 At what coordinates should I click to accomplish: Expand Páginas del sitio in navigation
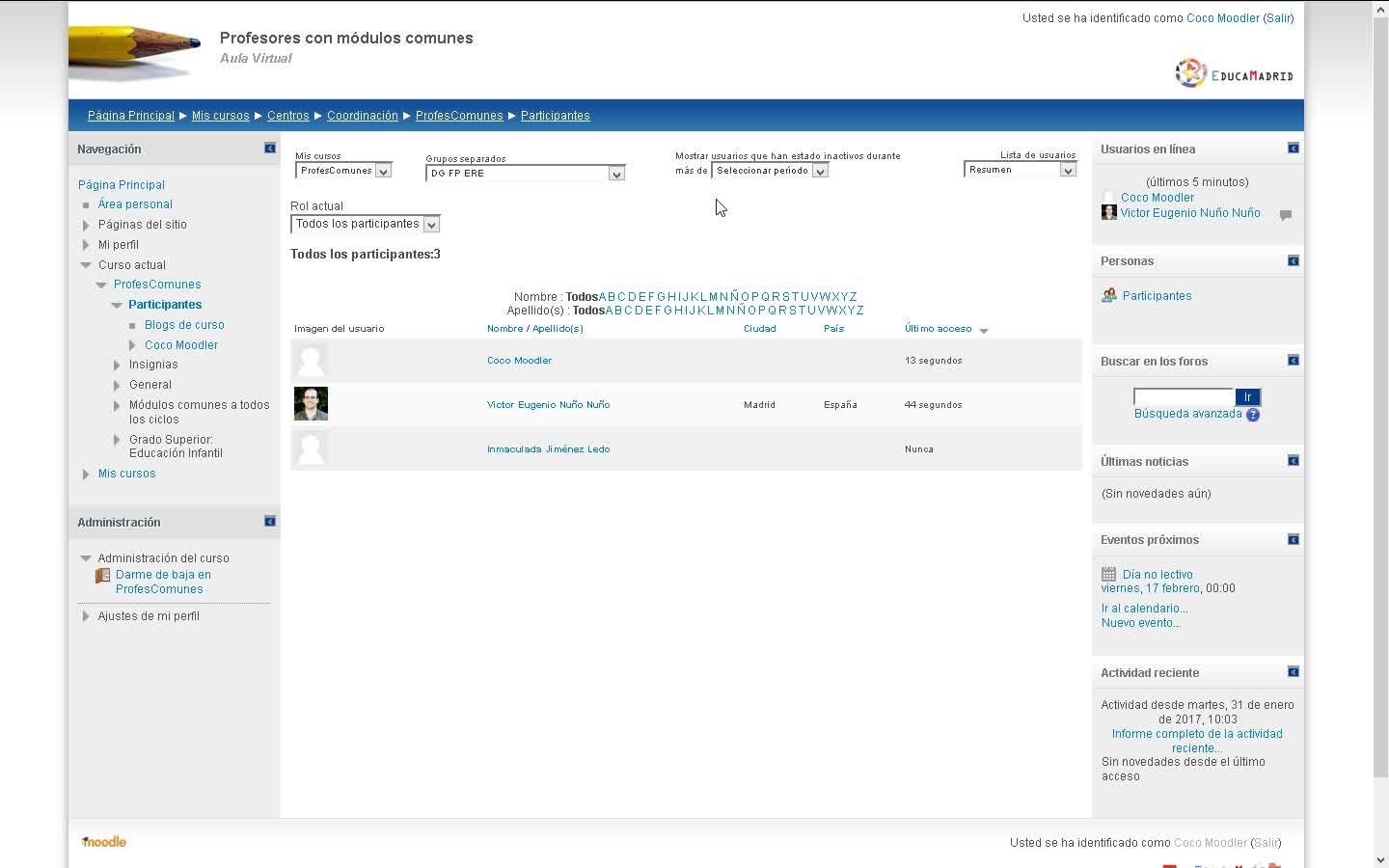[x=86, y=225]
